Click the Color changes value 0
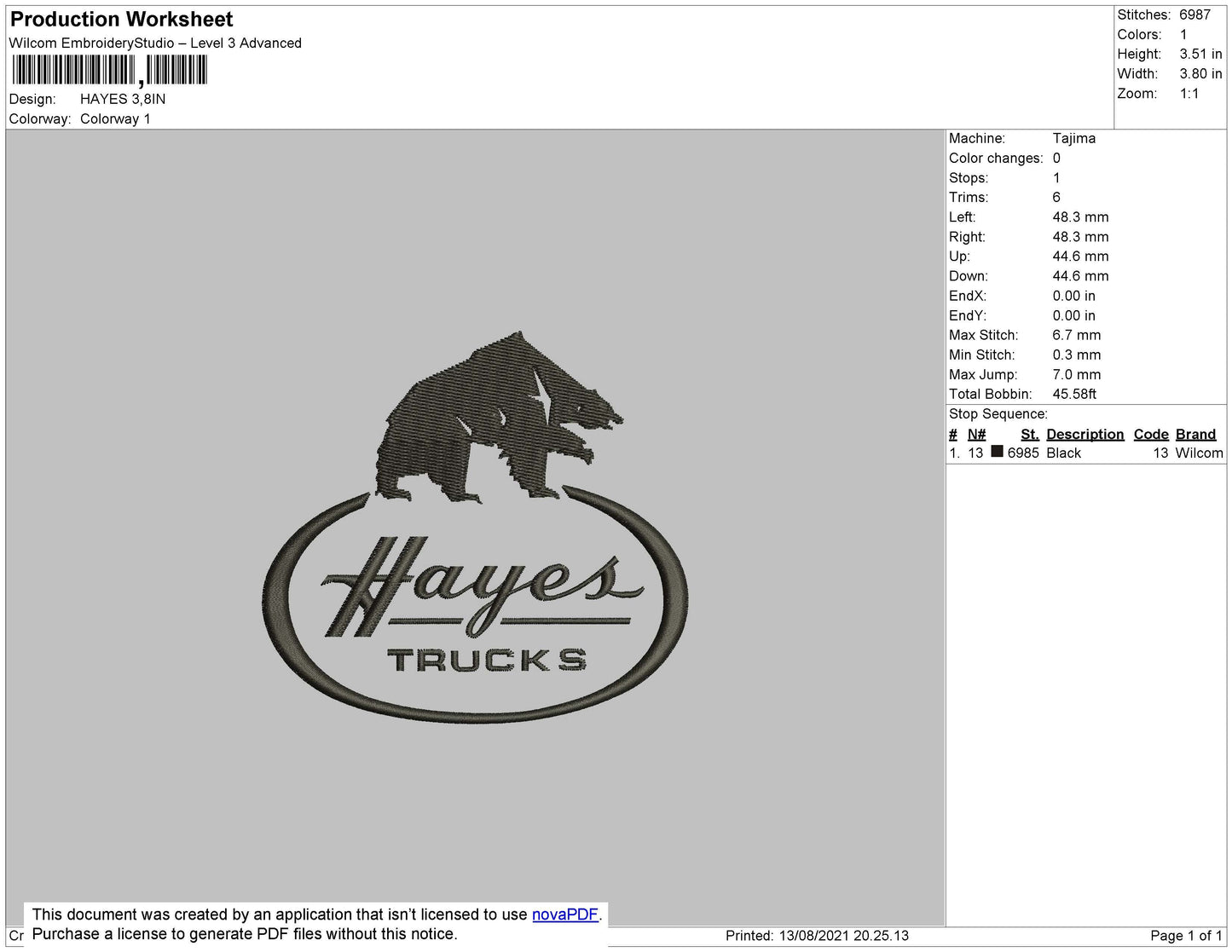Viewport: 1232px width, 952px height. point(1056,158)
